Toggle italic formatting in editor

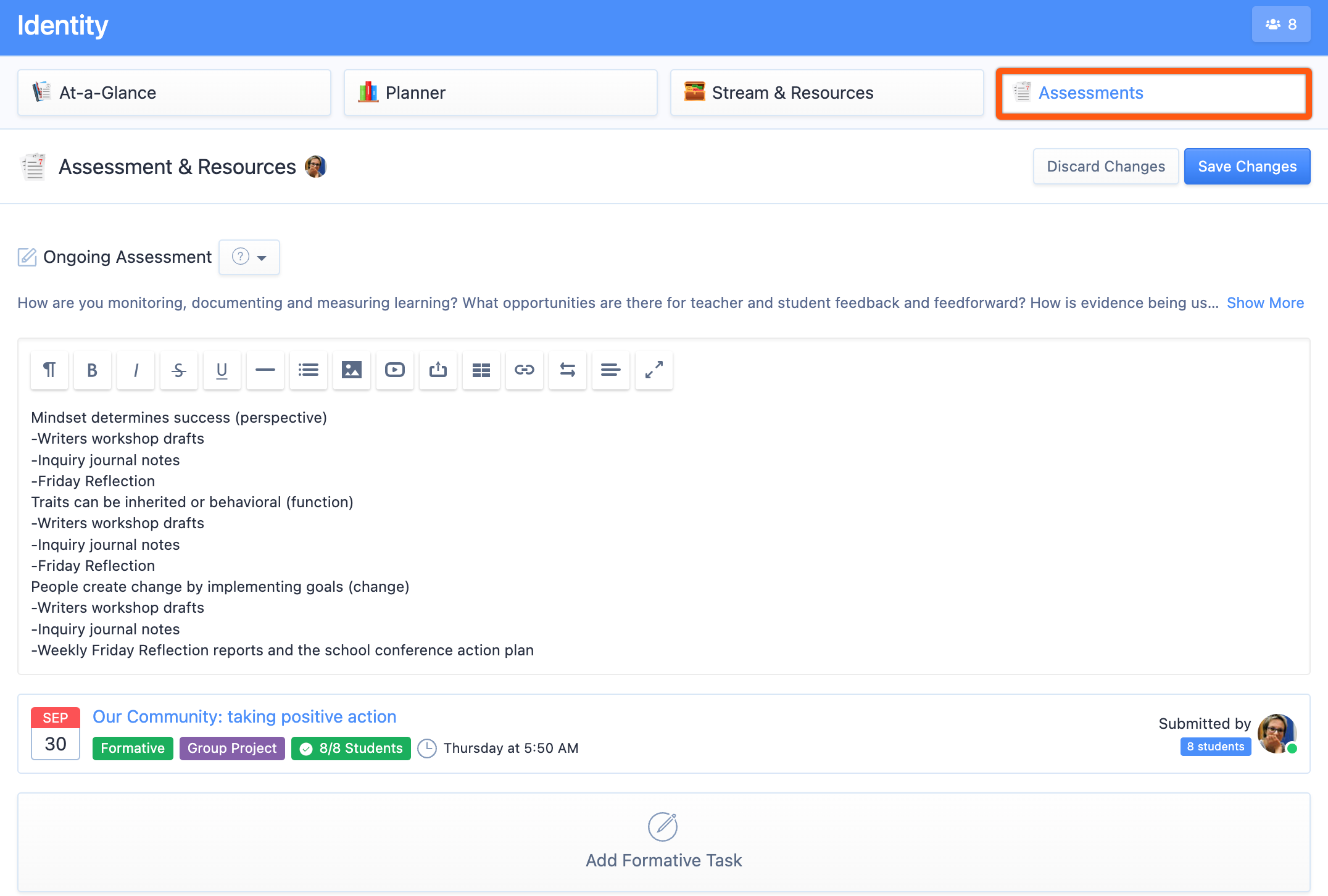pos(136,370)
